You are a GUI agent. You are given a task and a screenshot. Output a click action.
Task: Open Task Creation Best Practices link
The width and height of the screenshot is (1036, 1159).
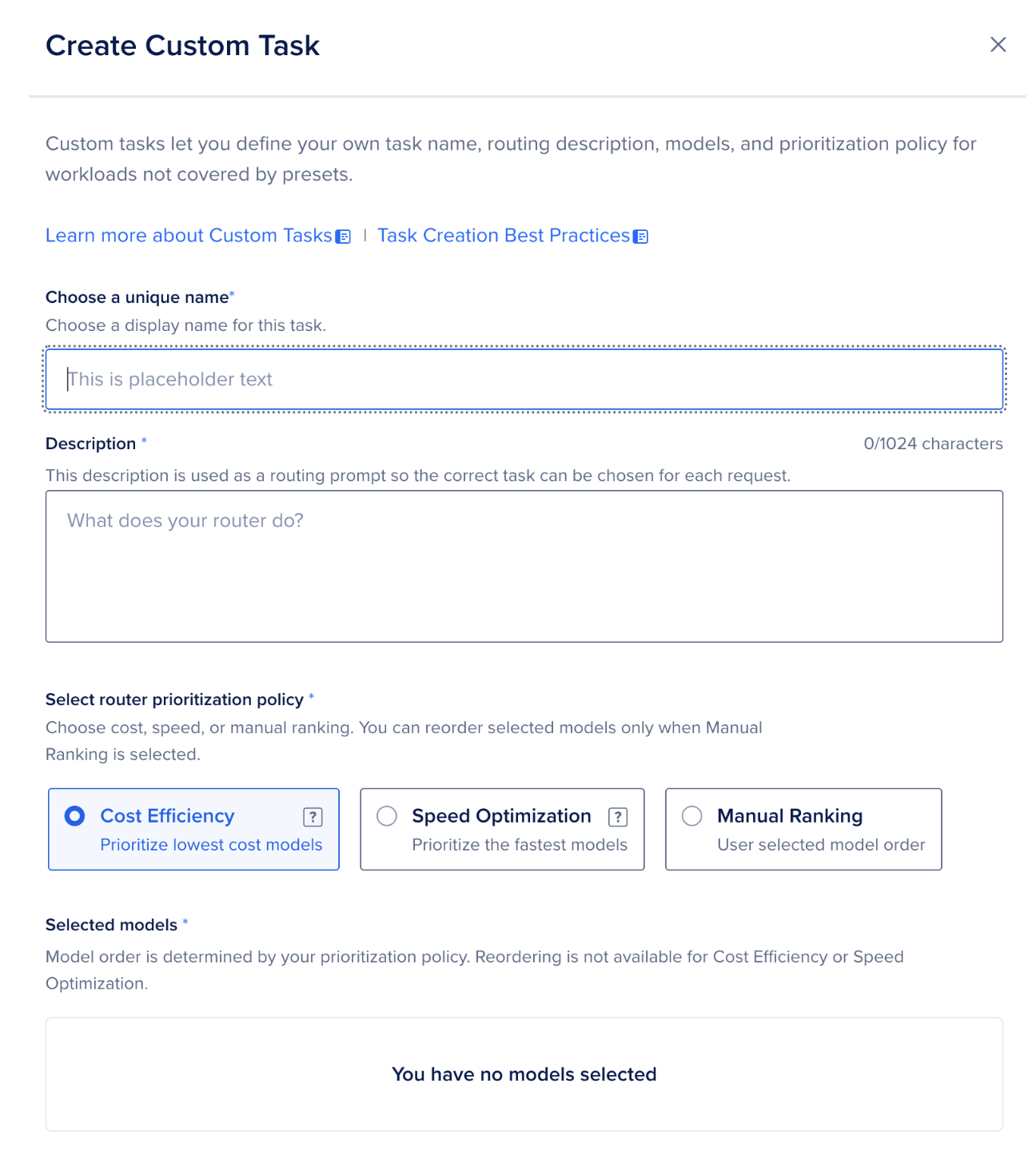click(504, 236)
